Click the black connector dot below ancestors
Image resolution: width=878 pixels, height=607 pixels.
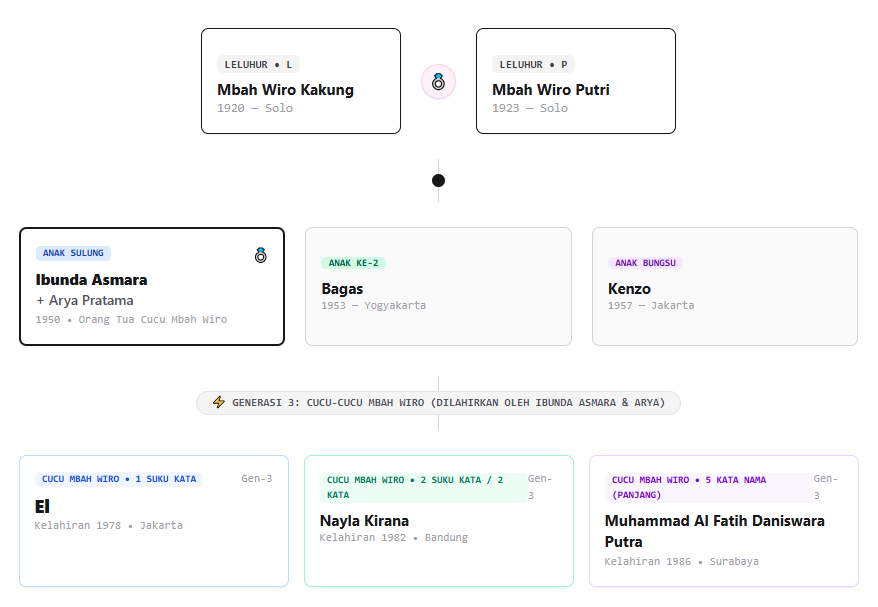[x=438, y=180]
